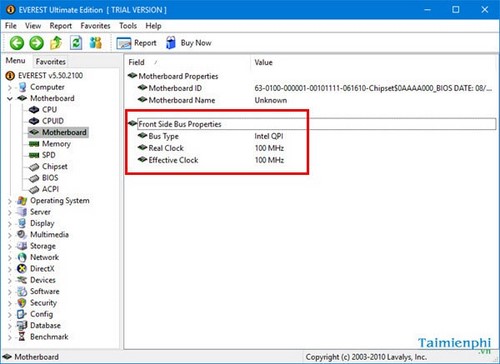Viewport: 500px width, 364px height.
Task: Click the Unknown motherboard name value
Action: click(271, 100)
